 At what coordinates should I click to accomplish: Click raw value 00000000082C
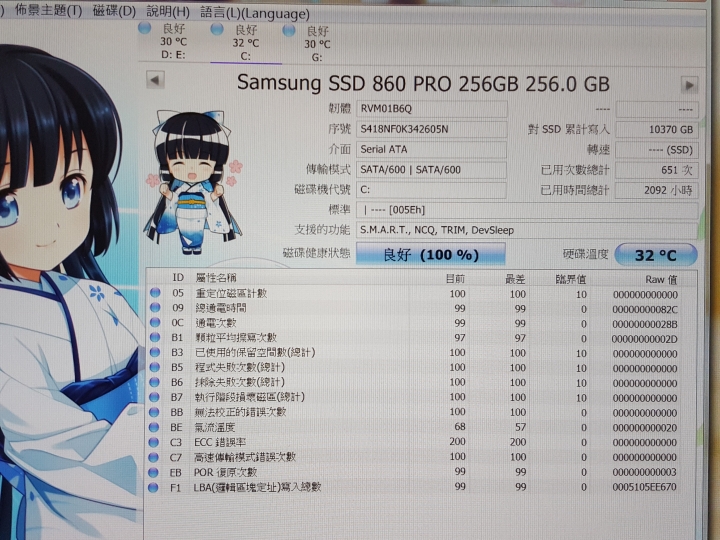point(645,309)
